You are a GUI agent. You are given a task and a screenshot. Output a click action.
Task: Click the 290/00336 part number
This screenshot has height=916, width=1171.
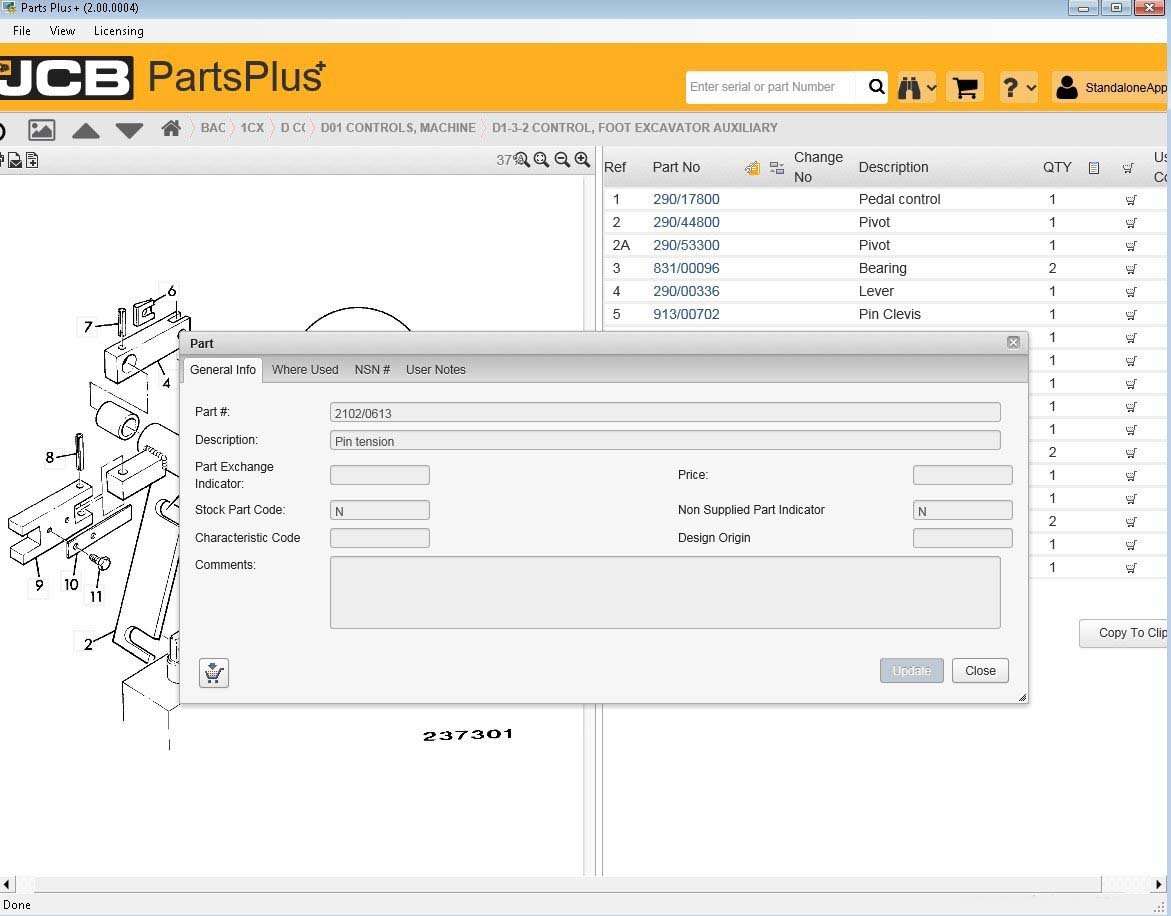coord(686,291)
